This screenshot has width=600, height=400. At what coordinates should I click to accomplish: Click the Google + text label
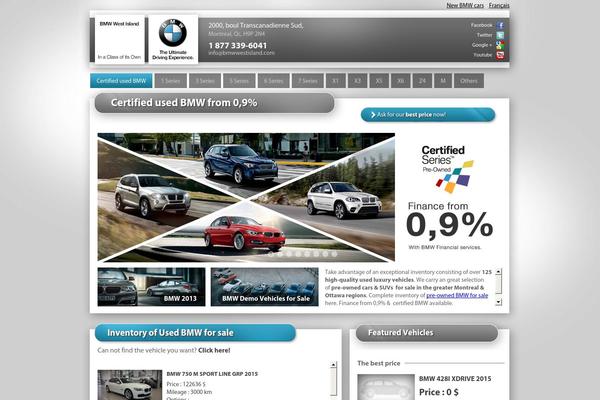point(482,45)
